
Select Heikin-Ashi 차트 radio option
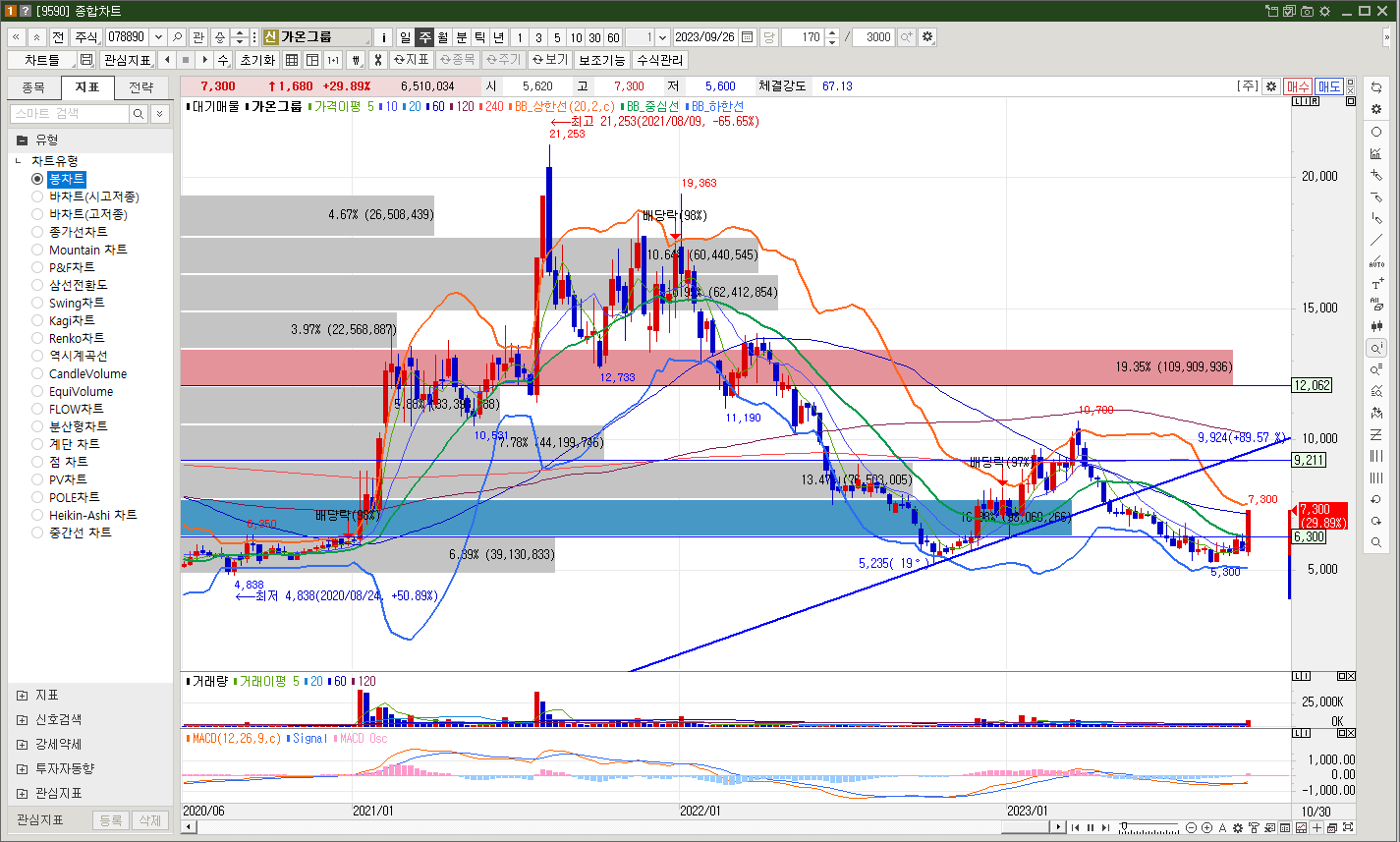tap(37, 515)
